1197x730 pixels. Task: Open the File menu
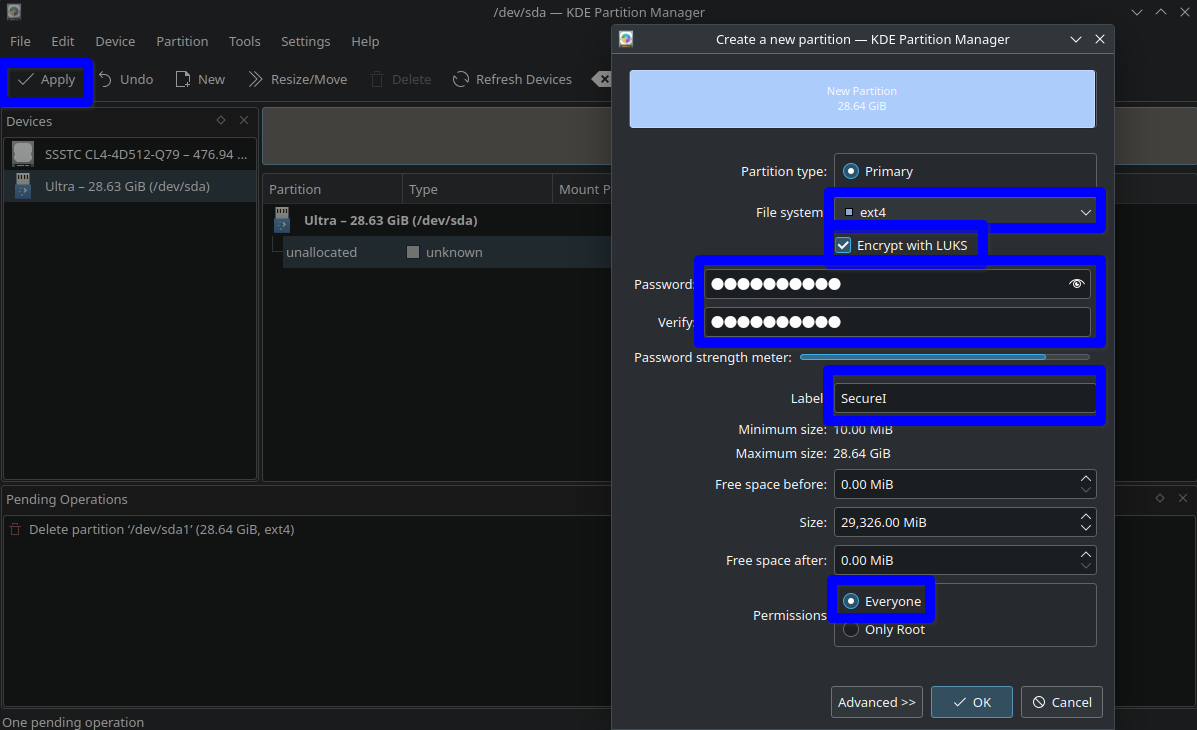pyautogui.click(x=20, y=41)
